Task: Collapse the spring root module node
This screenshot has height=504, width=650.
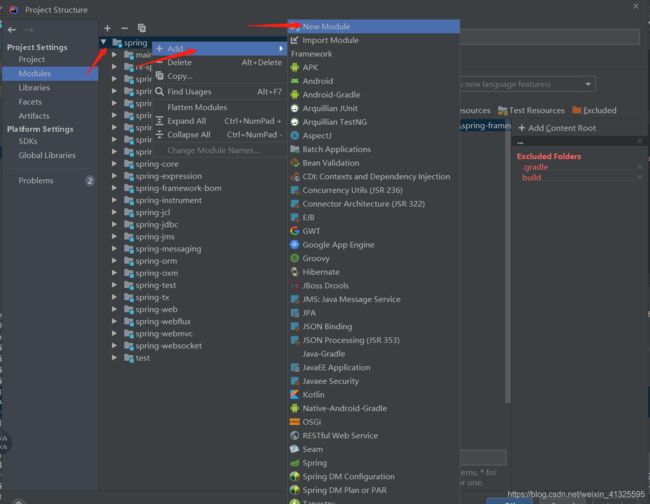Action: tap(103, 42)
